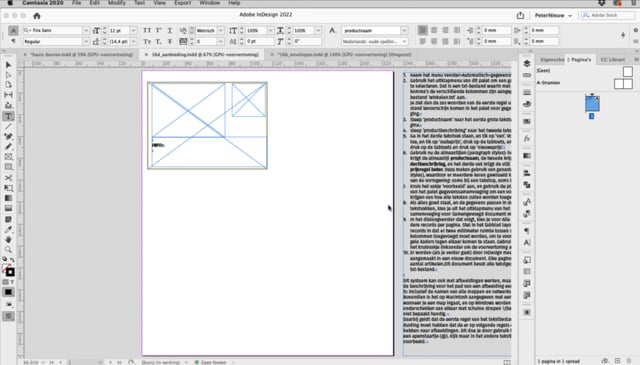This screenshot has height=365, width=640.
Task: Select the Type tool
Action: pos(8,116)
